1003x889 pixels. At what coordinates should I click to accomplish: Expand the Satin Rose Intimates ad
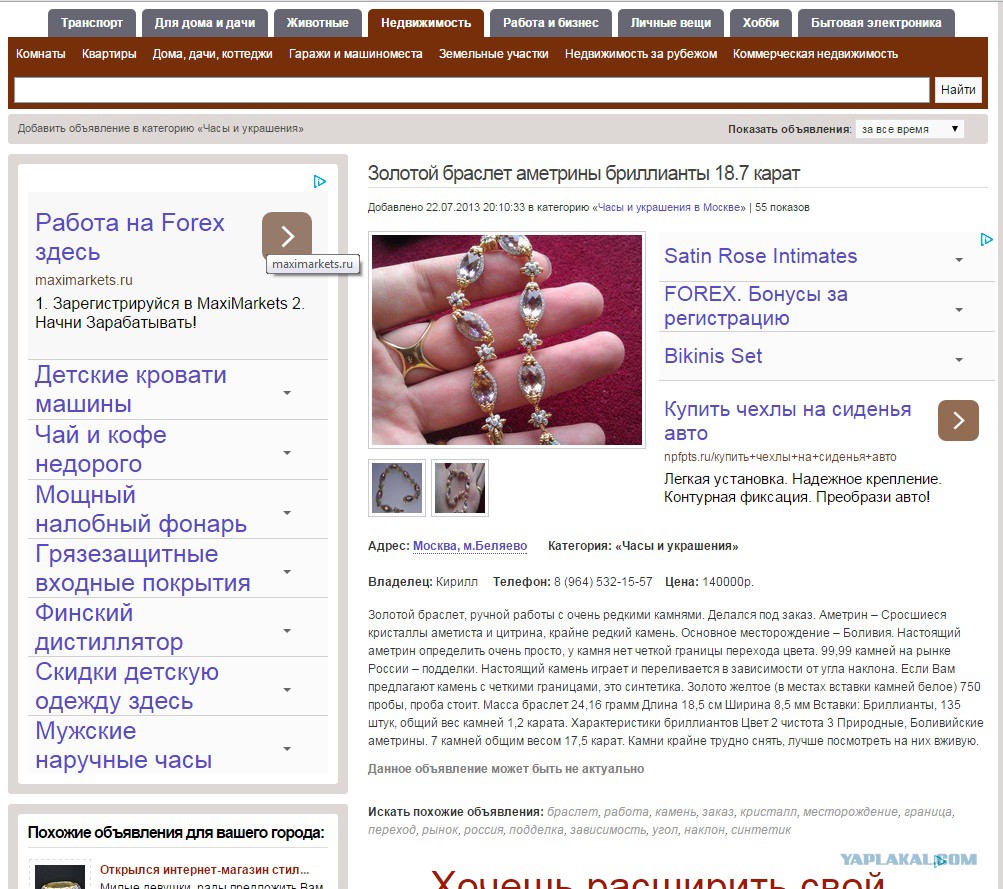click(x=959, y=260)
